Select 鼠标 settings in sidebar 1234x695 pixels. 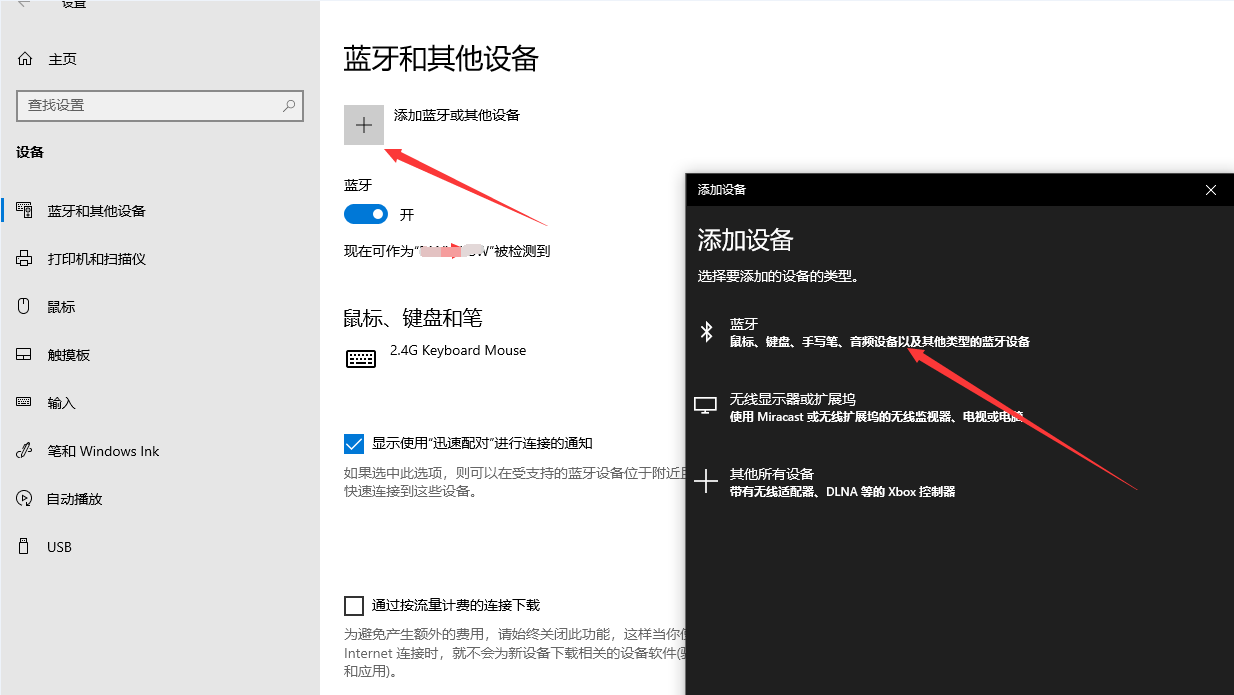(60, 306)
